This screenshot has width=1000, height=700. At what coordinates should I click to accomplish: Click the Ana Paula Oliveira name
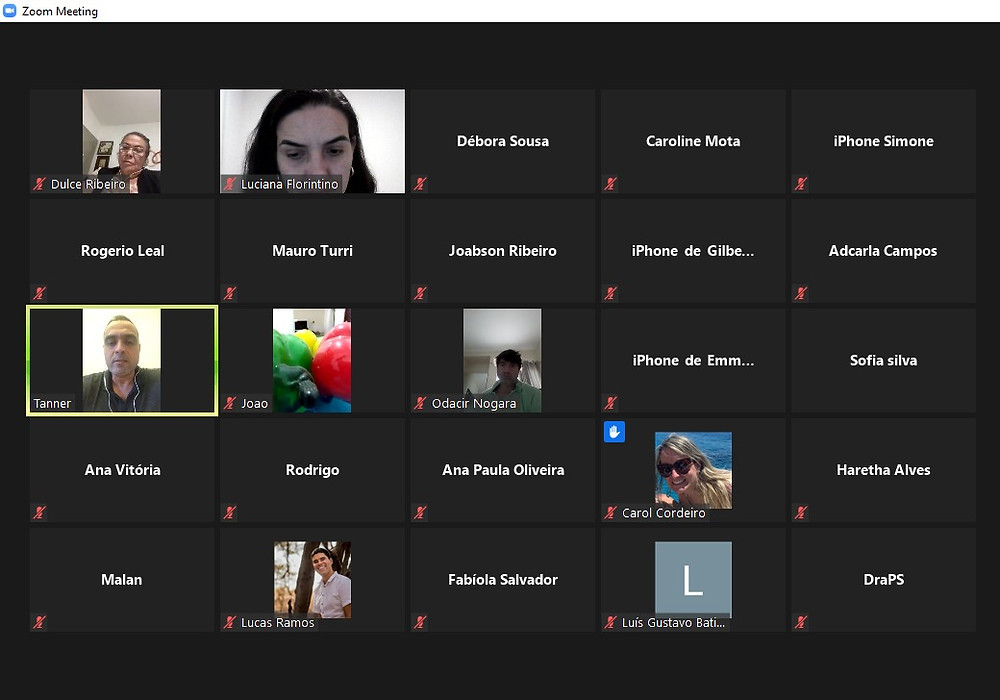point(503,470)
